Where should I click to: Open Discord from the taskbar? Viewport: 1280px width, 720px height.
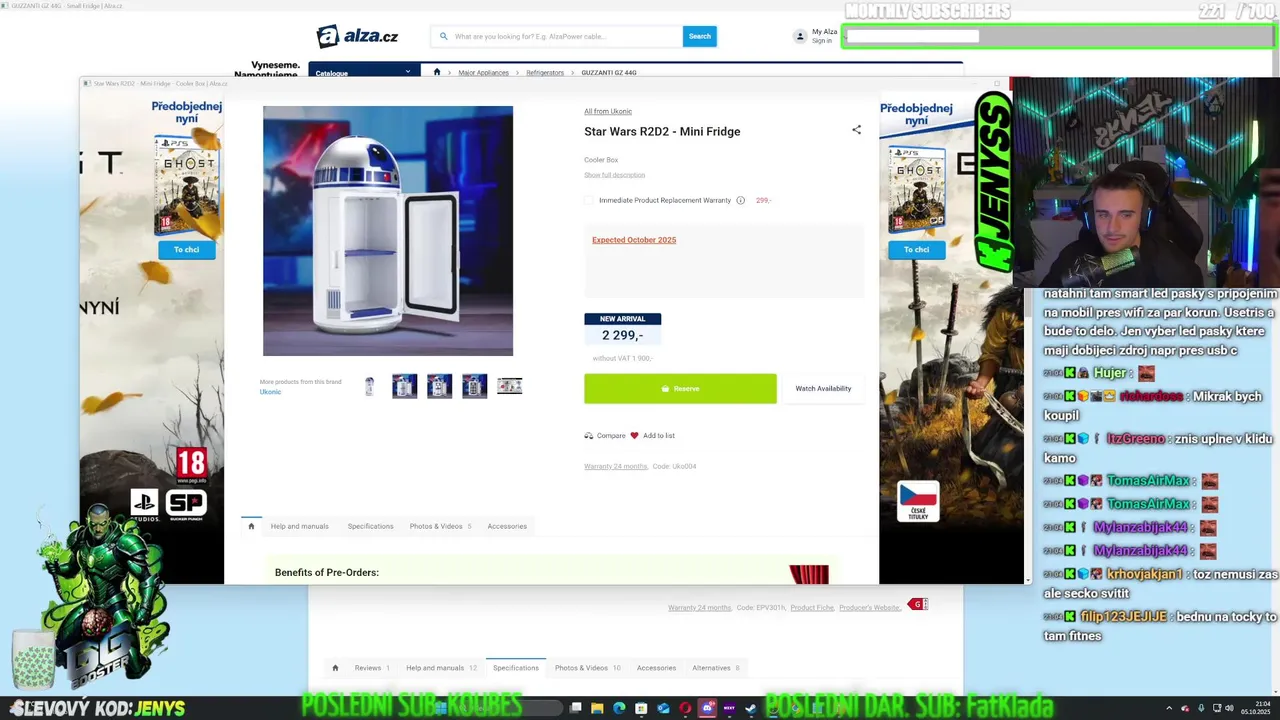(707, 708)
